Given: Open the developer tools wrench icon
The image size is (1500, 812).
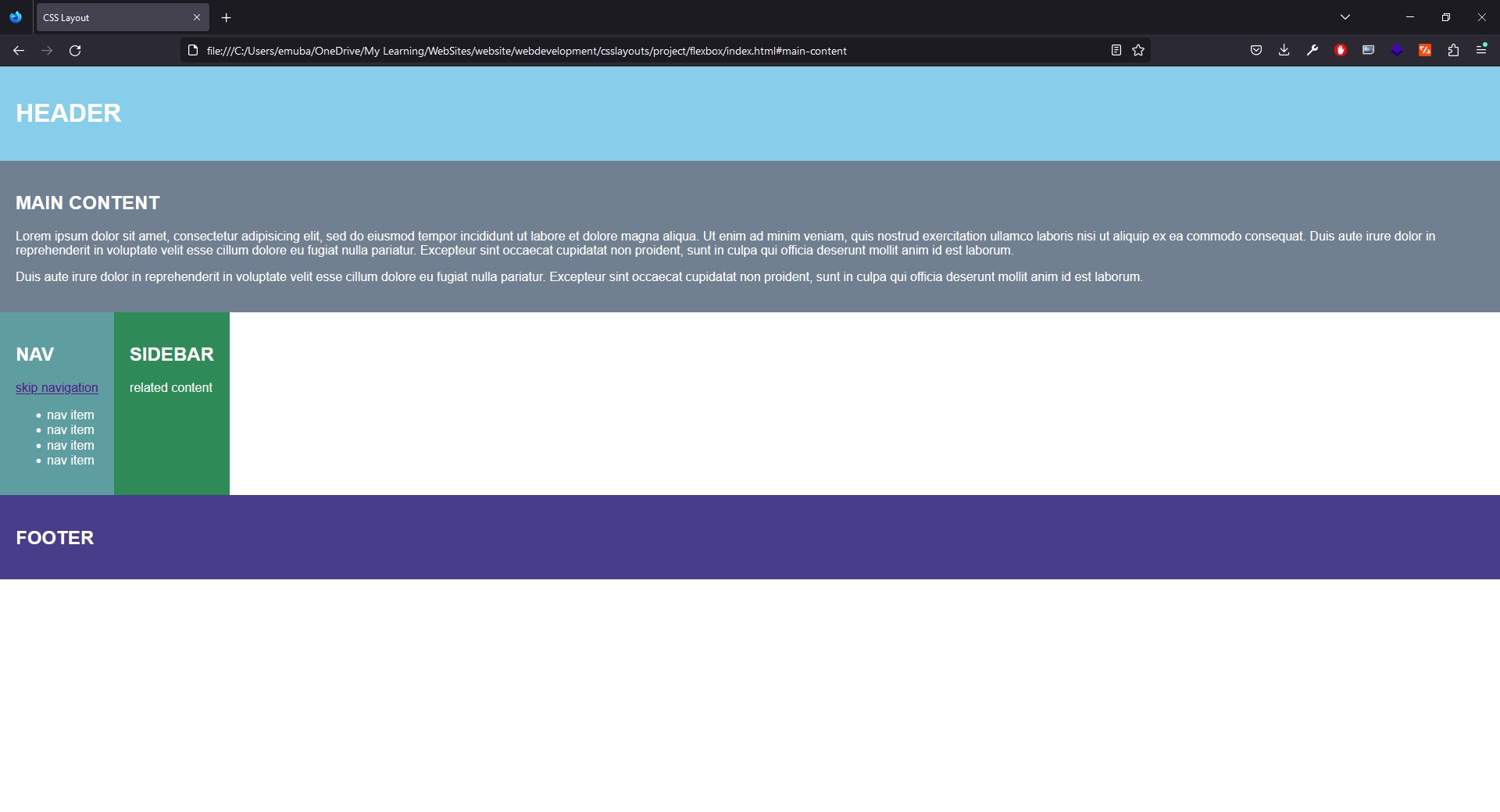Looking at the screenshot, I should click(1312, 51).
